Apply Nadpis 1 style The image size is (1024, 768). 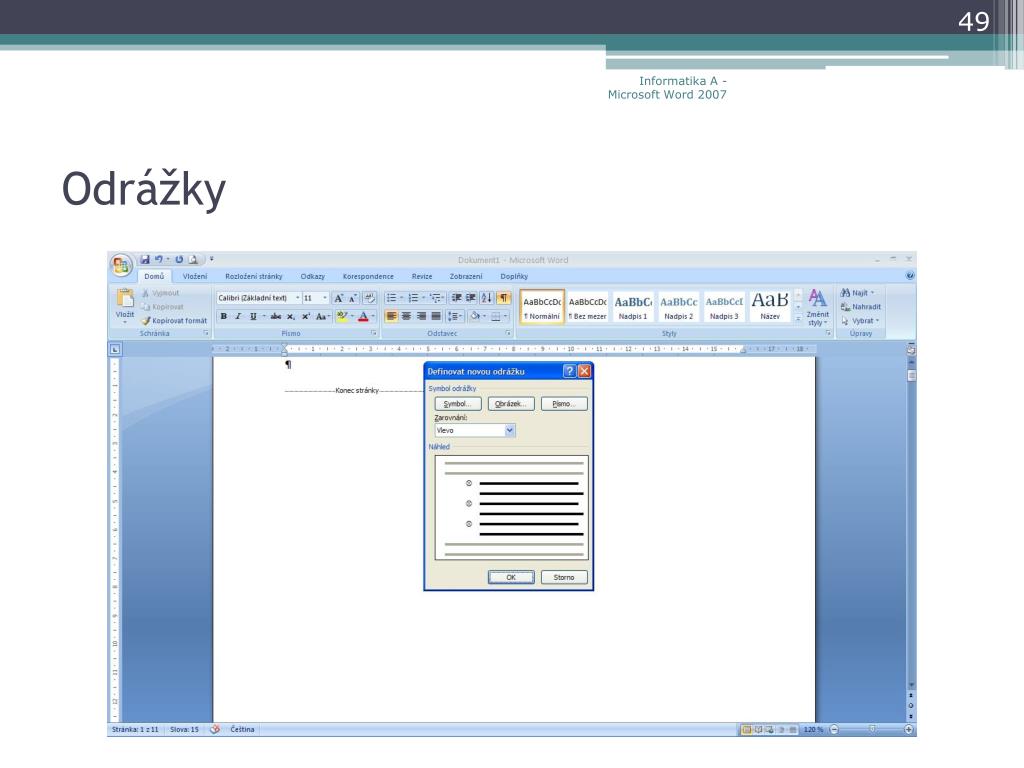(x=633, y=307)
